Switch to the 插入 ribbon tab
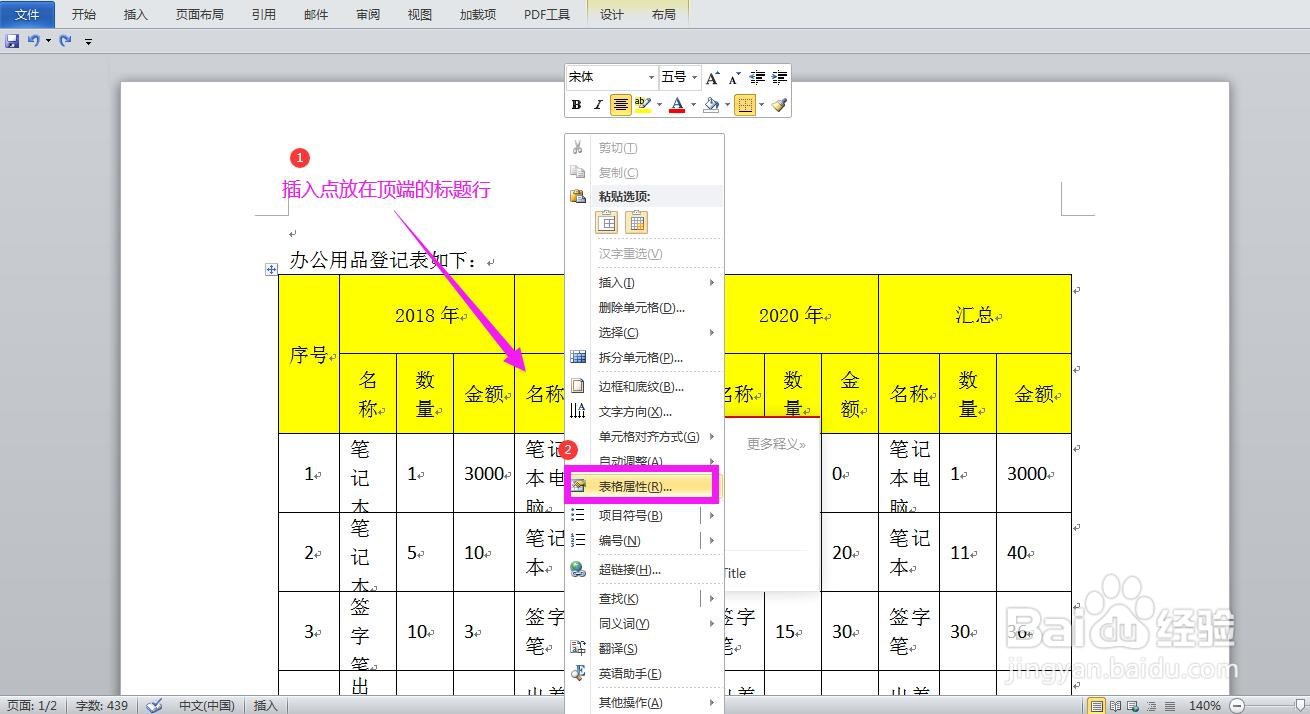The height and width of the screenshot is (714, 1310). click(x=135, y=14)
